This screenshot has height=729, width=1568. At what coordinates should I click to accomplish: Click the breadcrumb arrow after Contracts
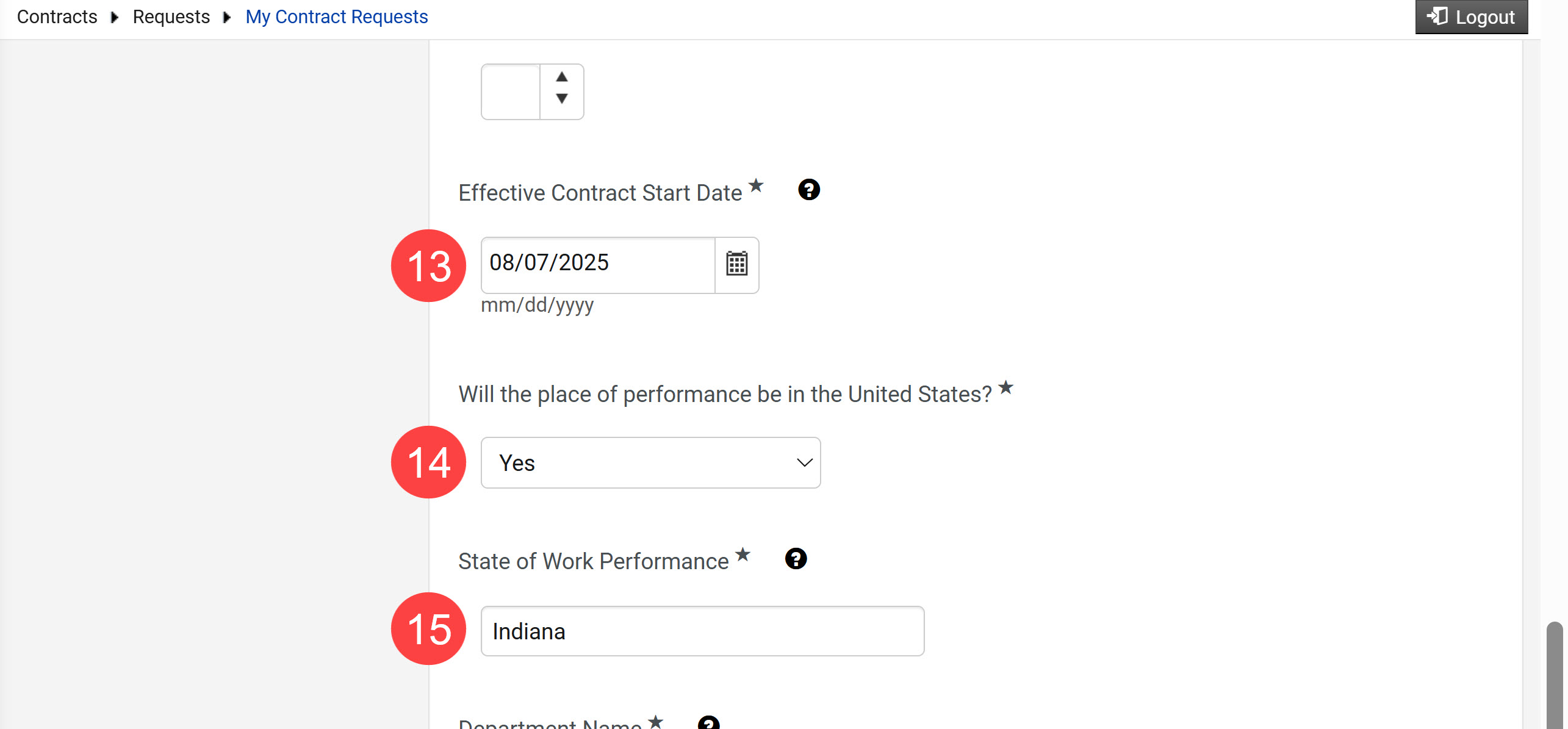tap(115, 17)
